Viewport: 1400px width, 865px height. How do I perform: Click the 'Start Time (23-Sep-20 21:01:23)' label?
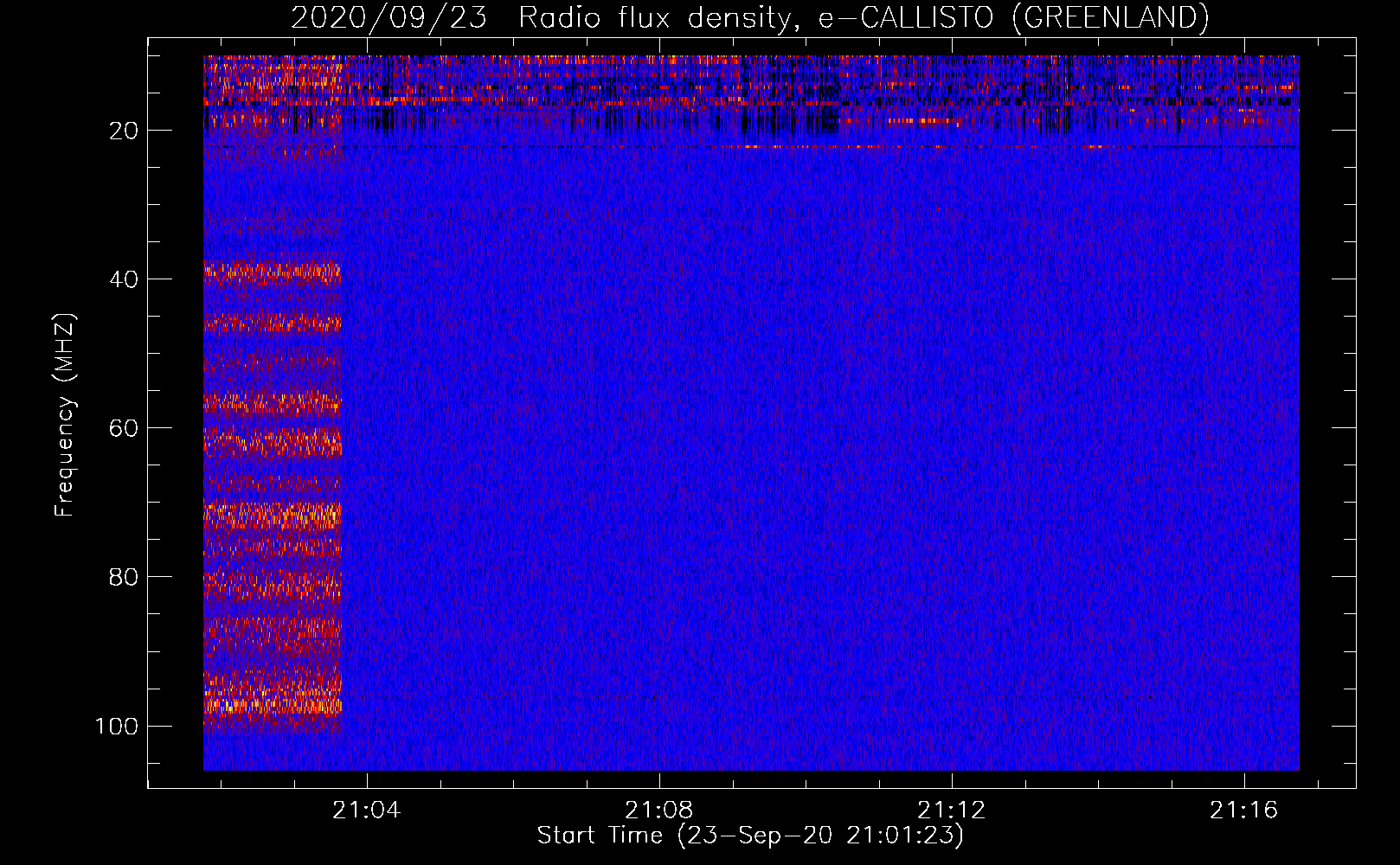pos(750,836)
